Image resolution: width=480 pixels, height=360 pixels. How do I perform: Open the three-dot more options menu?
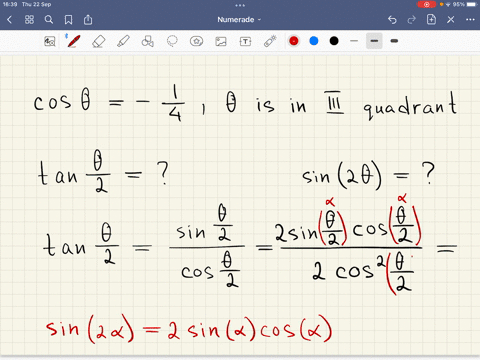point(470,20)
